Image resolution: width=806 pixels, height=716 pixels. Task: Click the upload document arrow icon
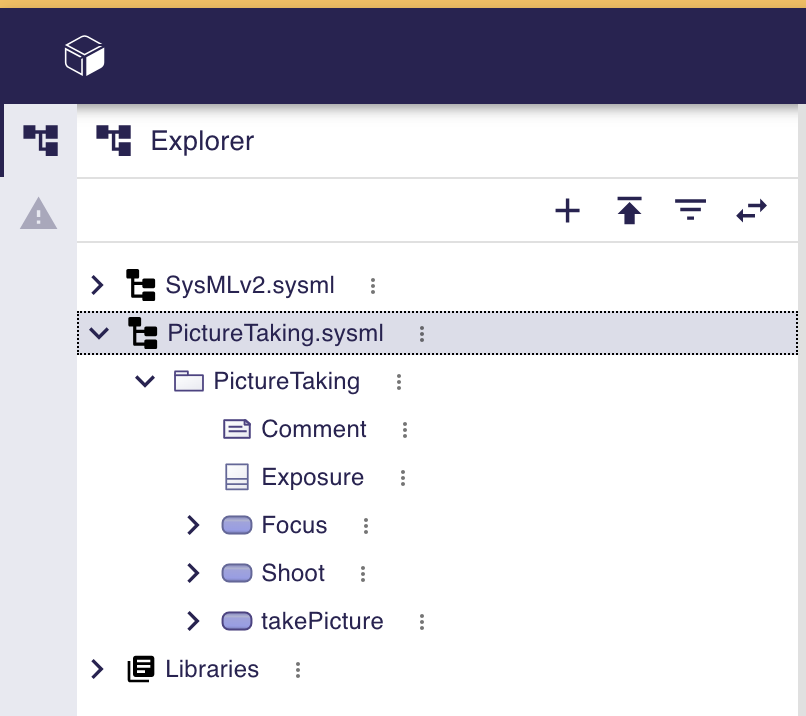click(629, 210)
